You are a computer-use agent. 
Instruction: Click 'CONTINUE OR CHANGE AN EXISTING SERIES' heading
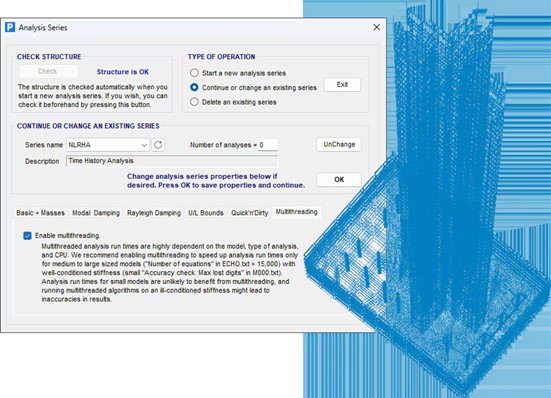88,126
